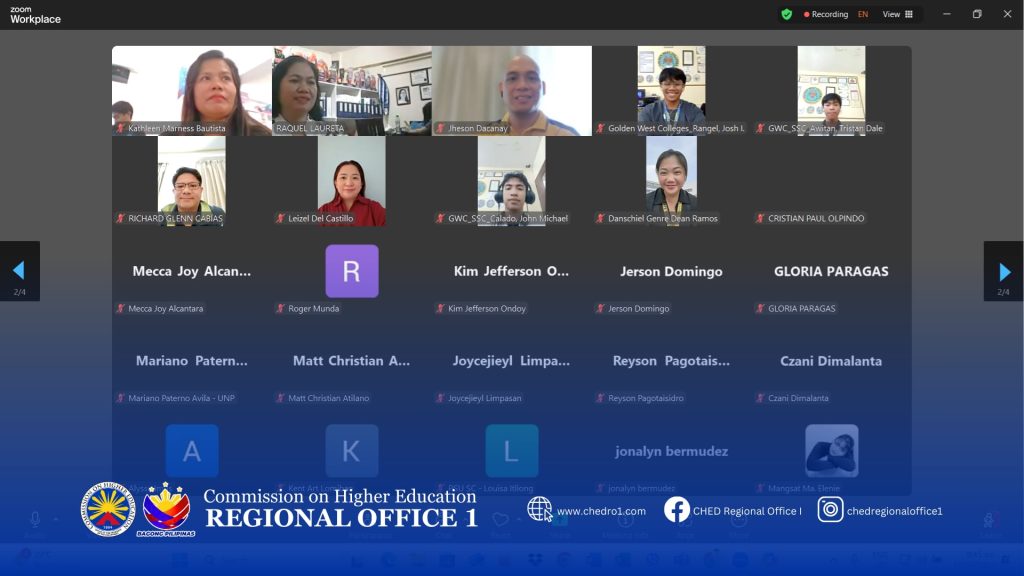The height and width of the screenshot is (576, 1024).
Task: Click the purple R avatar of Roger Munda
Action: [x=352, y=271]
